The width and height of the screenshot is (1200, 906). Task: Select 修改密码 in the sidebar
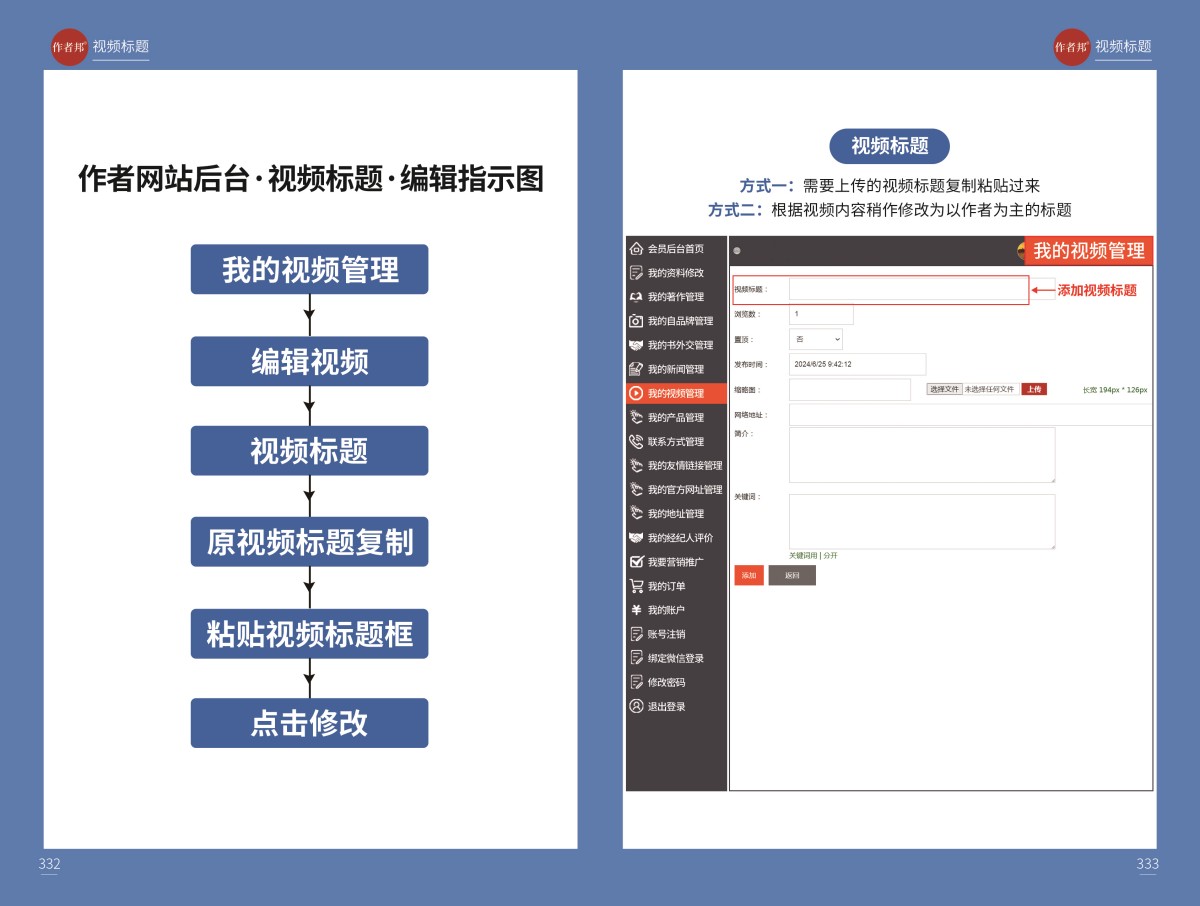668,682
